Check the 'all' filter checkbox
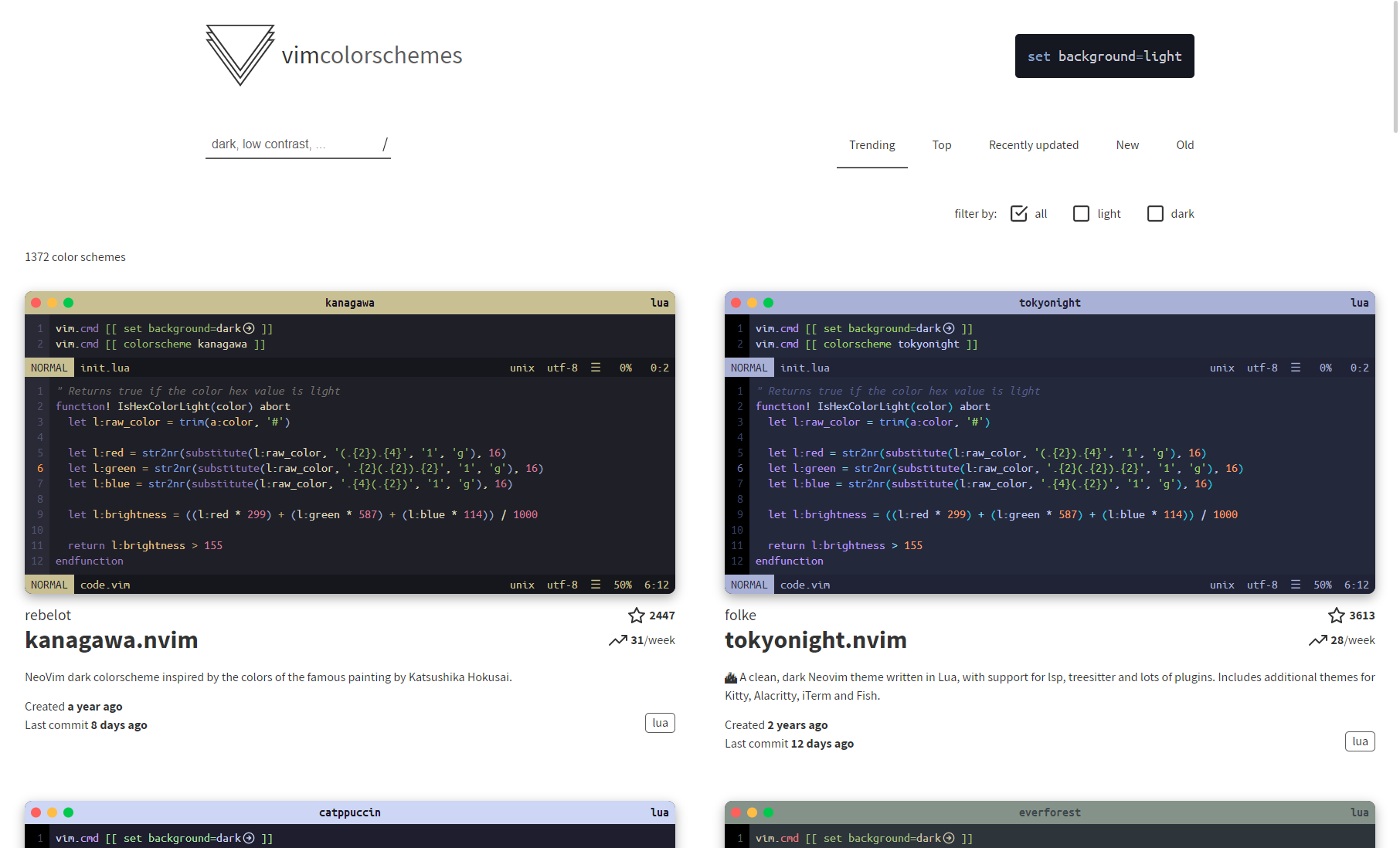The height and width of the screenshot is (848, 1400). coord(1019,213)
